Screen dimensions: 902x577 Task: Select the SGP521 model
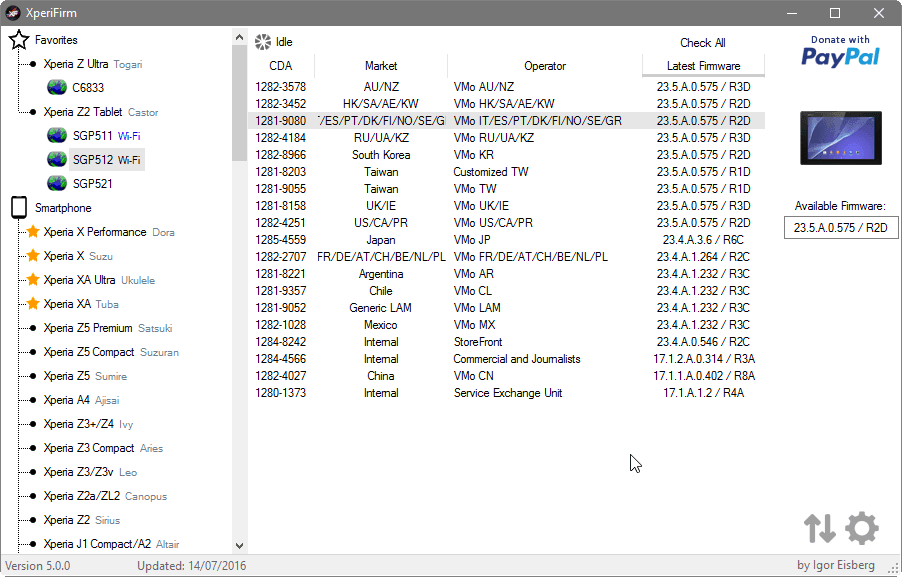[93, 184]
